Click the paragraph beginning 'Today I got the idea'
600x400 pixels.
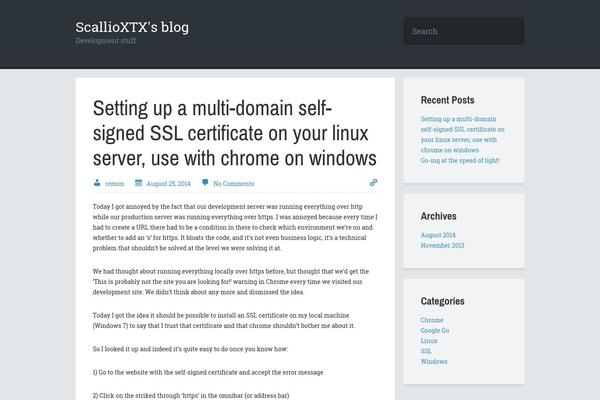(x=224, y=320)
